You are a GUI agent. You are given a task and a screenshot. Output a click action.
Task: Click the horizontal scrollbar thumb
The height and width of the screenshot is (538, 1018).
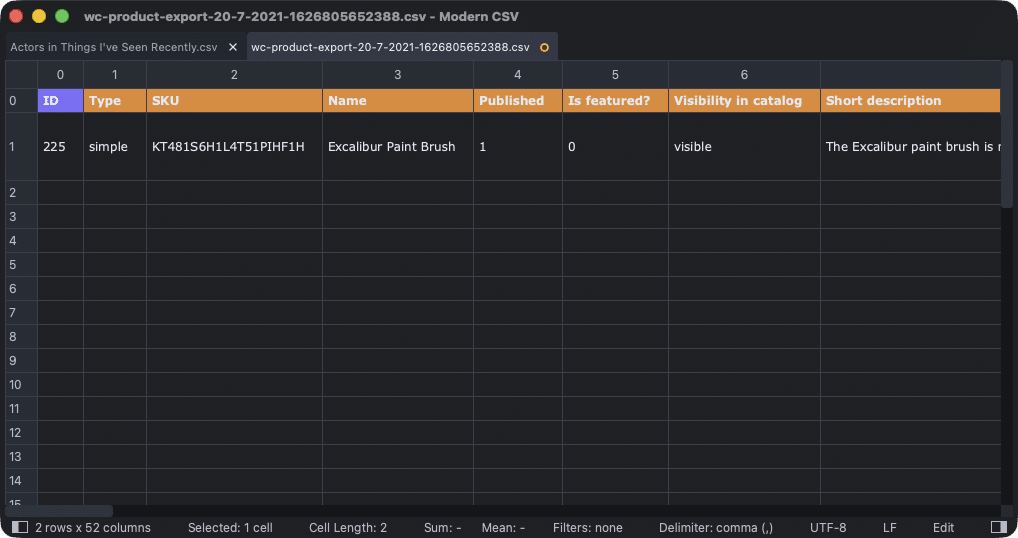pyautogui.click(x=59, y=511)
